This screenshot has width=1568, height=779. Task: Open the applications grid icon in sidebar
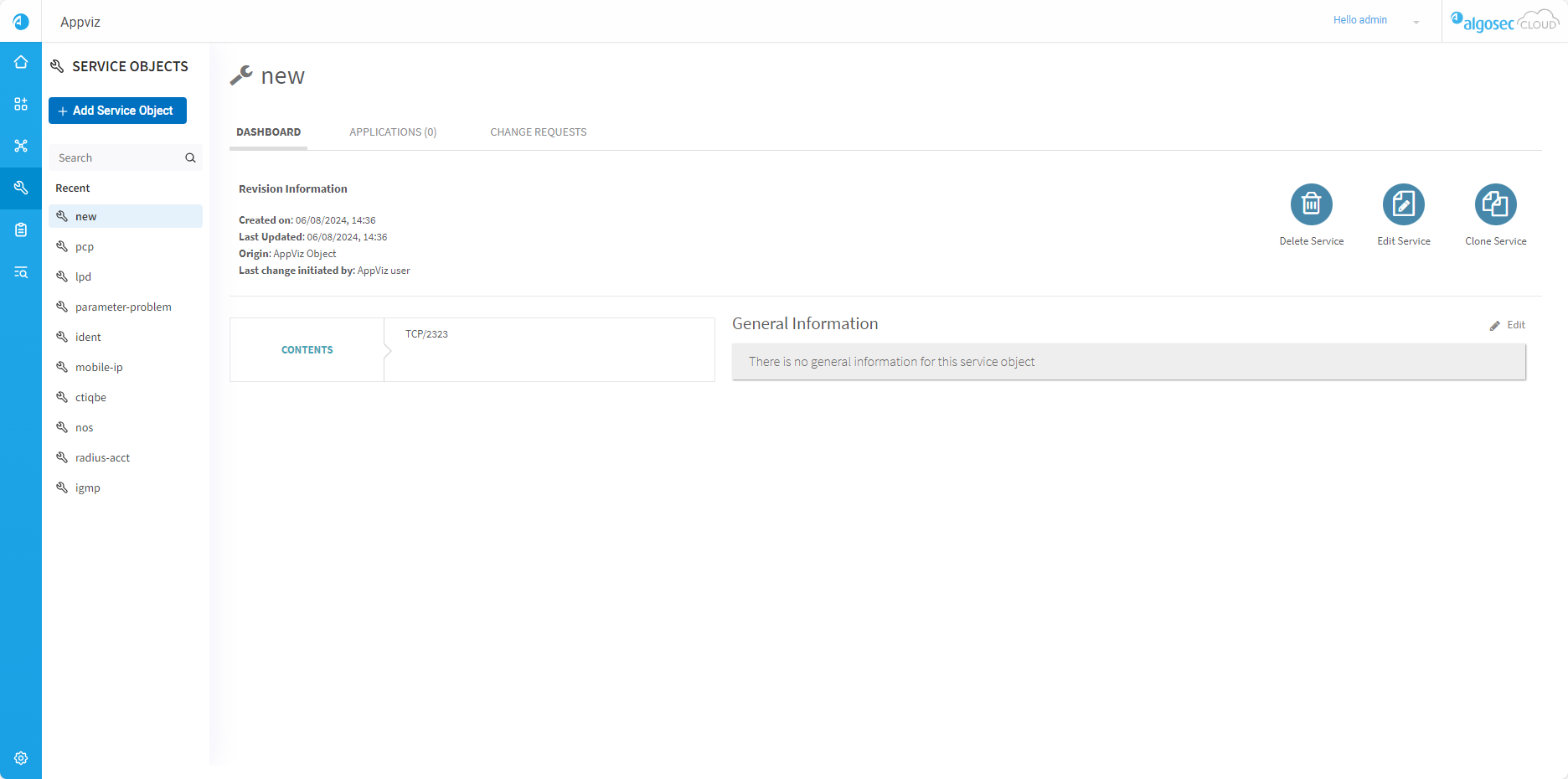21,104
